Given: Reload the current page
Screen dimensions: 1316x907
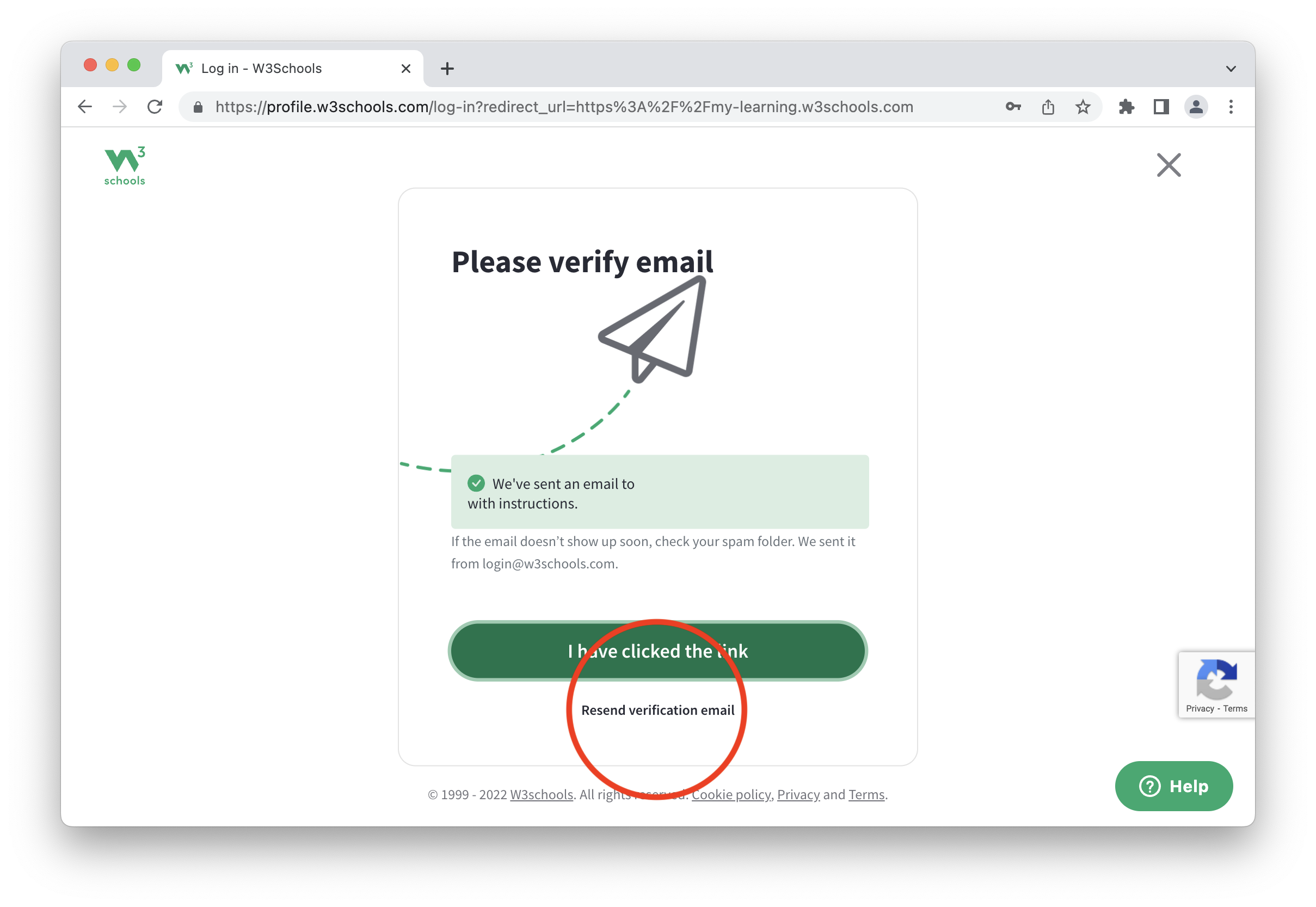Looking at the screenshot, I should tap(155, 107).
